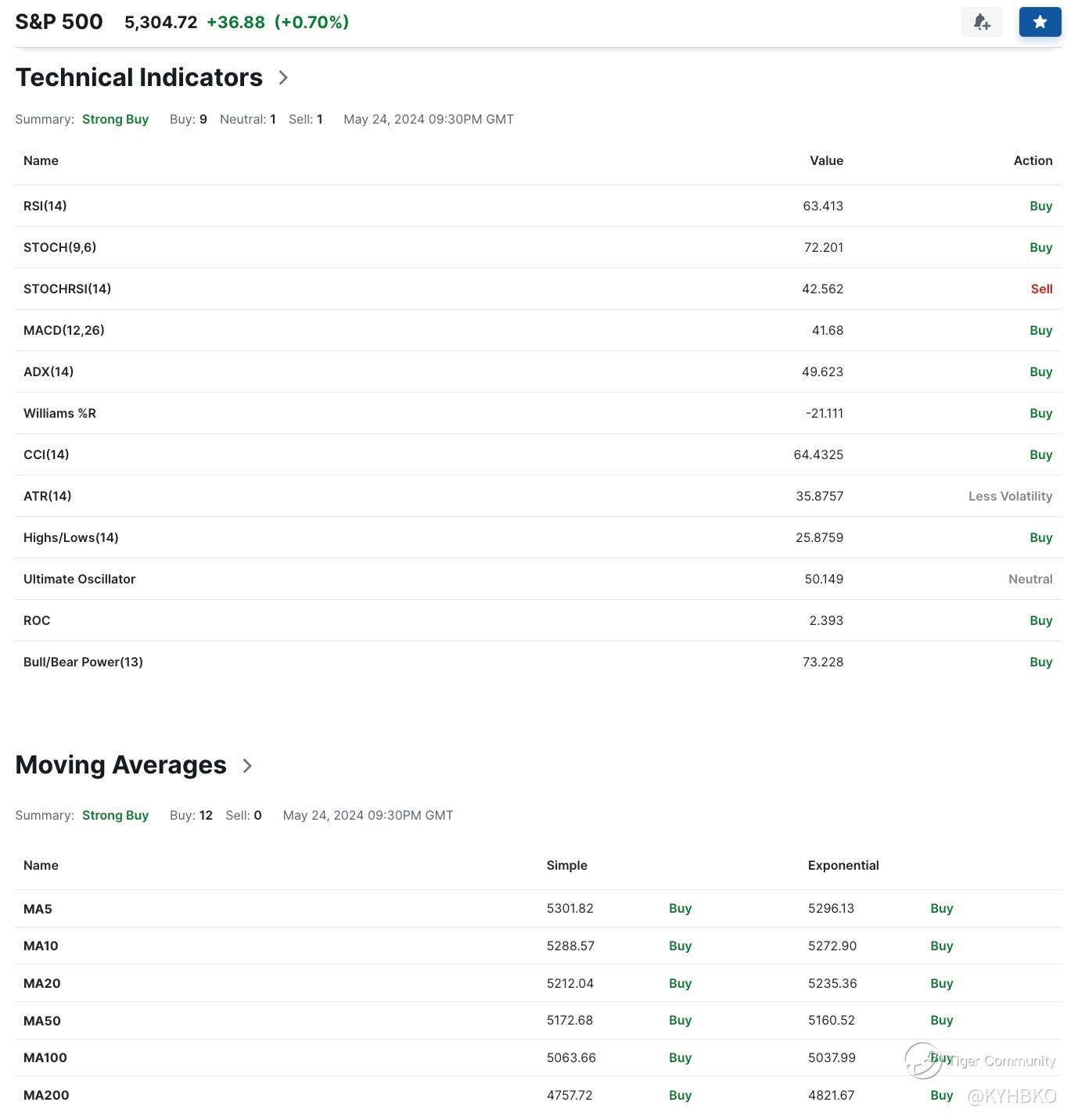Select the MA200 moving average row
The height and width of the screenshot is (1120, 1078).
pos(46,1095)
